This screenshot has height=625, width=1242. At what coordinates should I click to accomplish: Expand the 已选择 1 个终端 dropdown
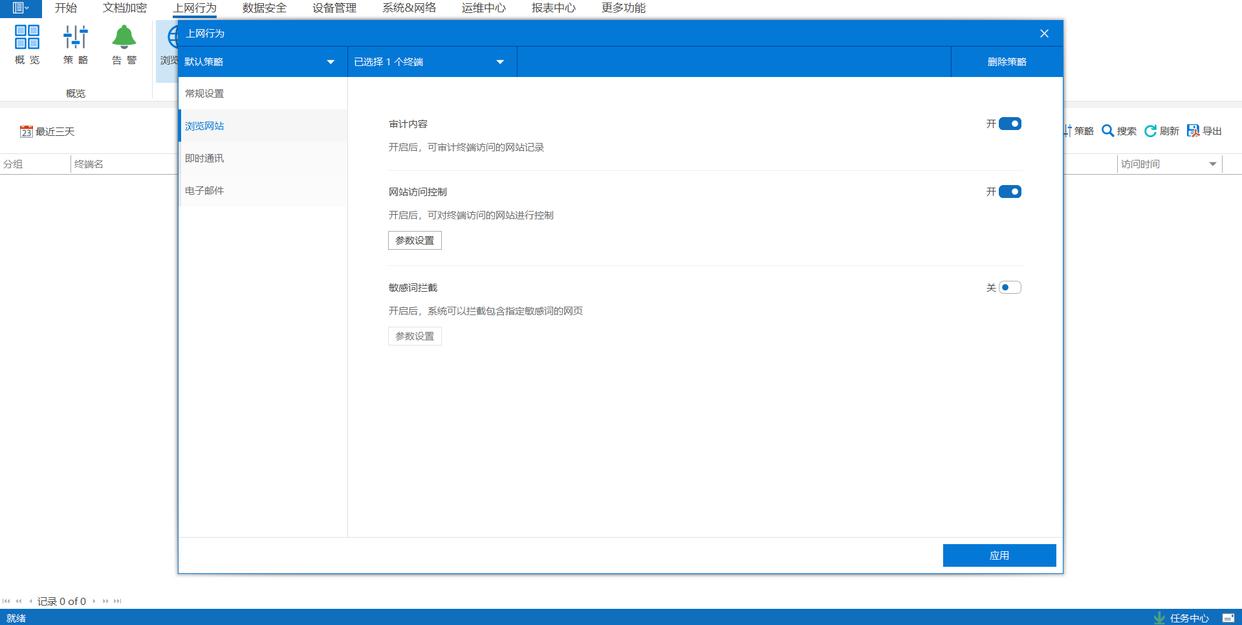pos(500,62)
